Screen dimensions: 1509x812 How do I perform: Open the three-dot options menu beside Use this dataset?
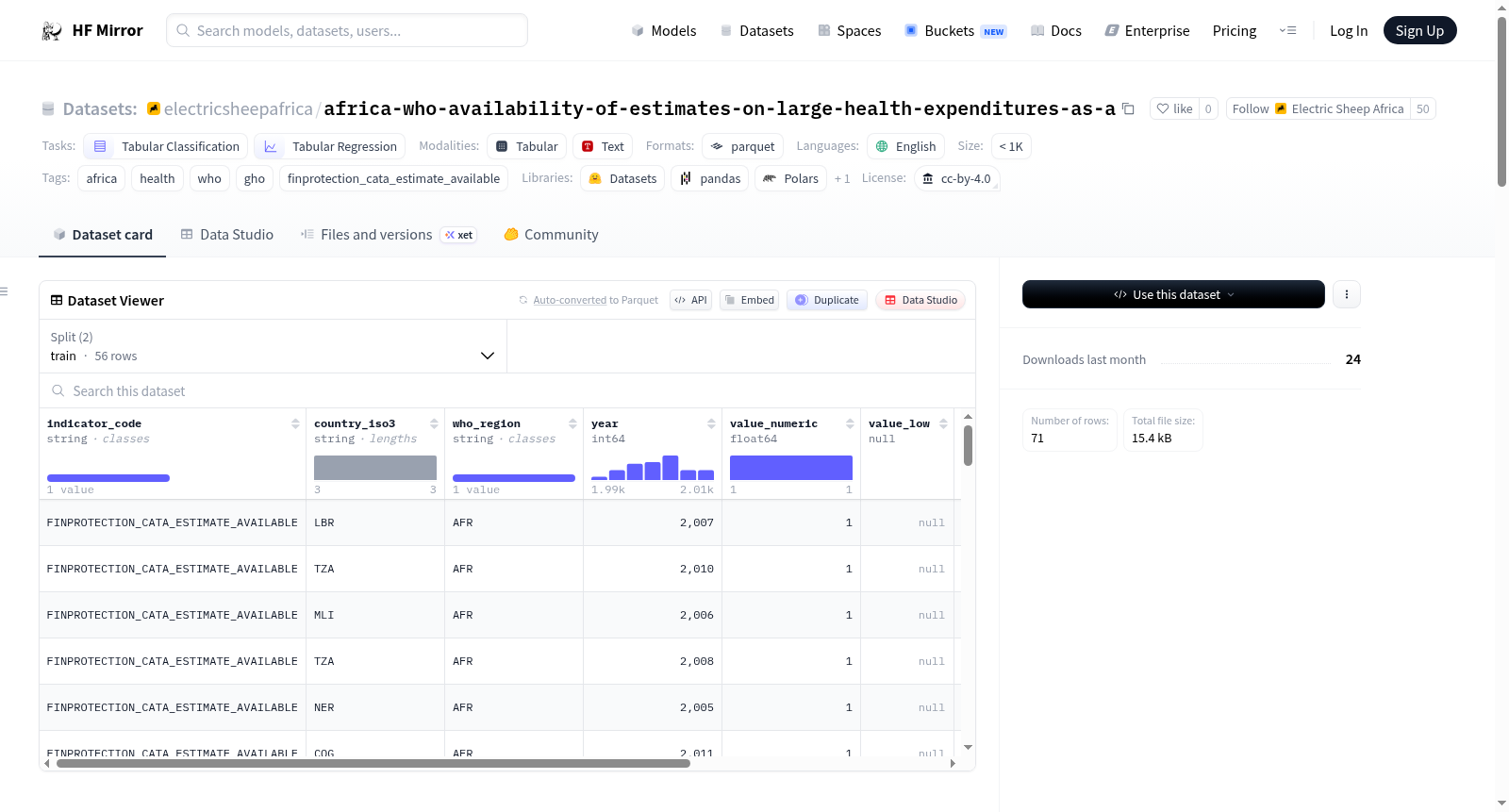tap(1346, 294)
